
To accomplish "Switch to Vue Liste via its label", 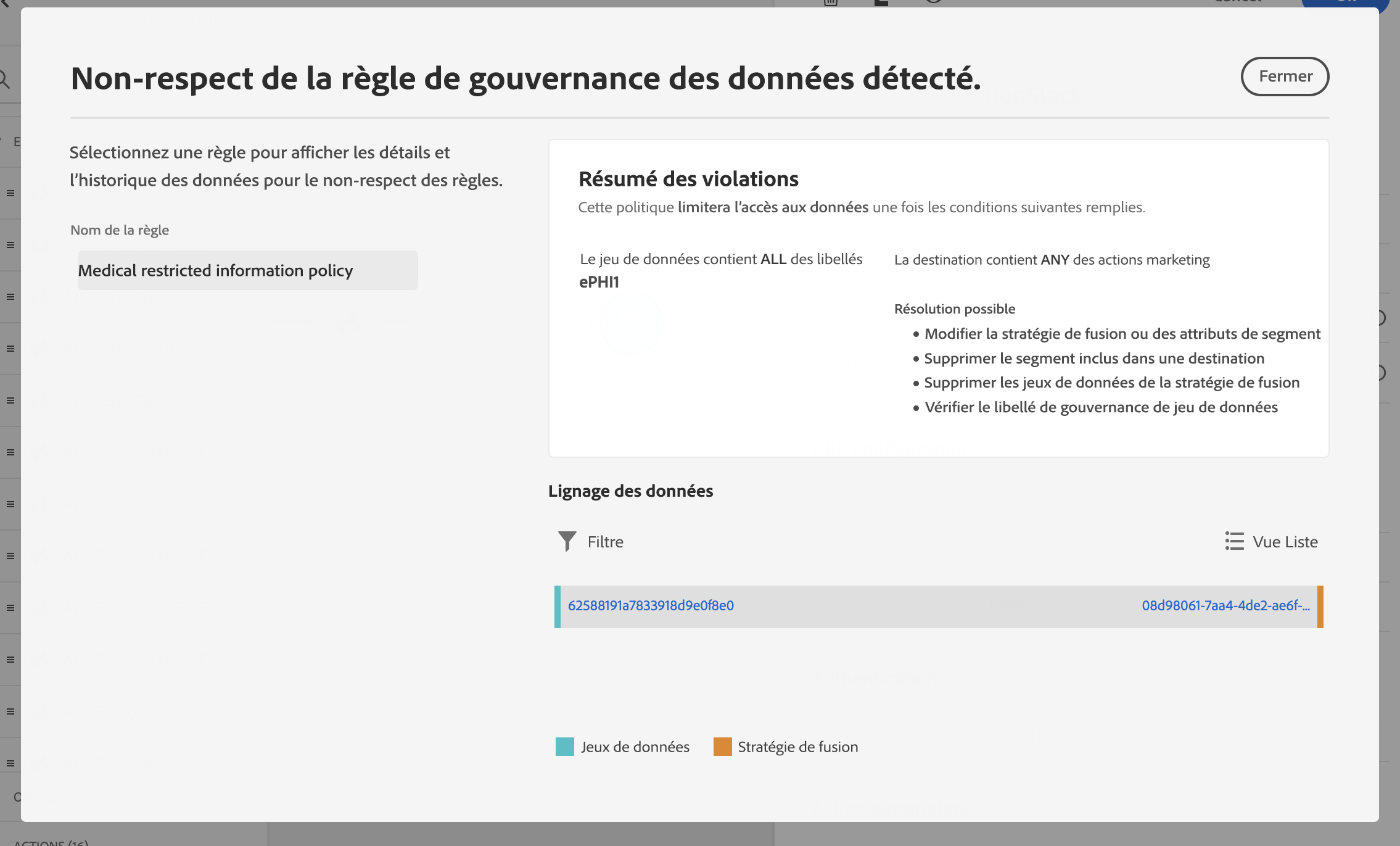I will [1285, 542].
